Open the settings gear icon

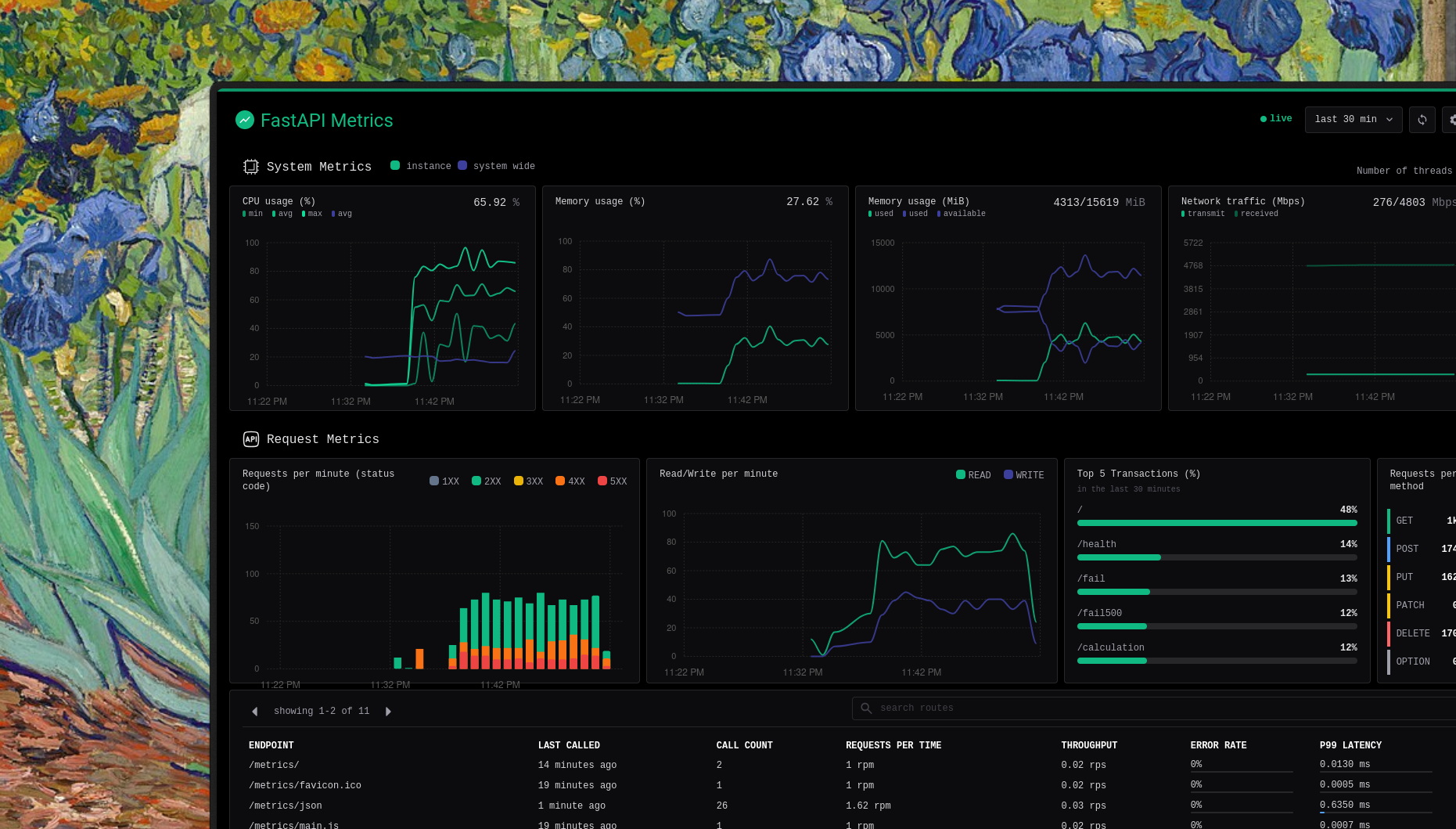(x=1451, y=120)
